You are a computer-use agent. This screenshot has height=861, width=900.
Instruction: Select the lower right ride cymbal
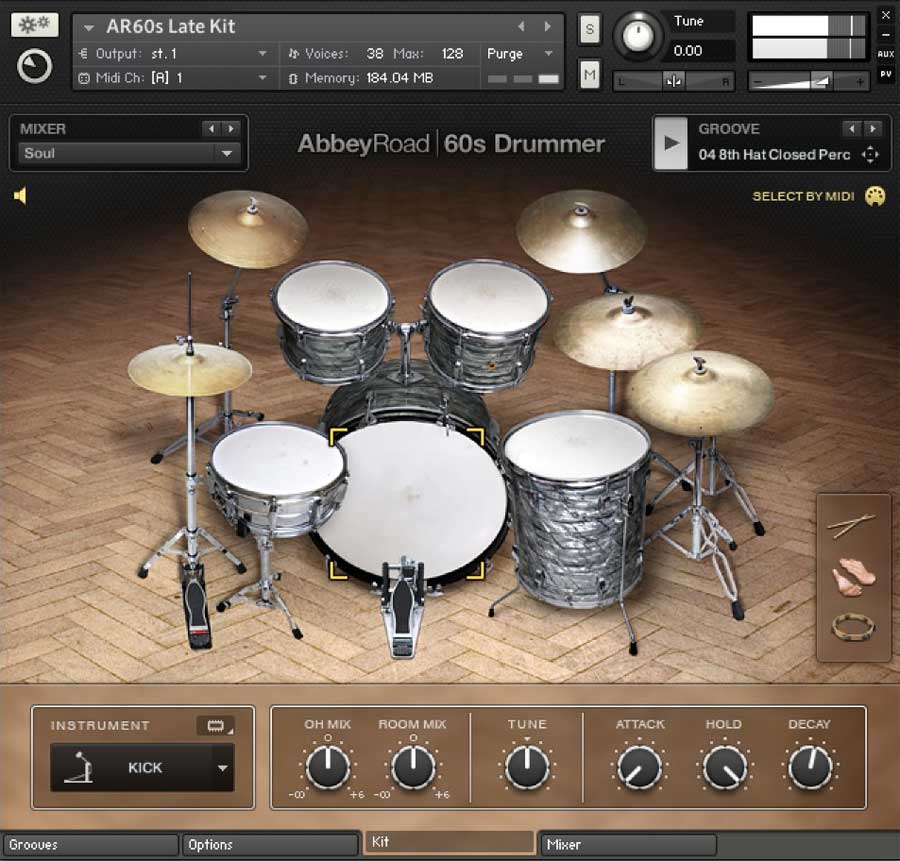coord(699,393)
